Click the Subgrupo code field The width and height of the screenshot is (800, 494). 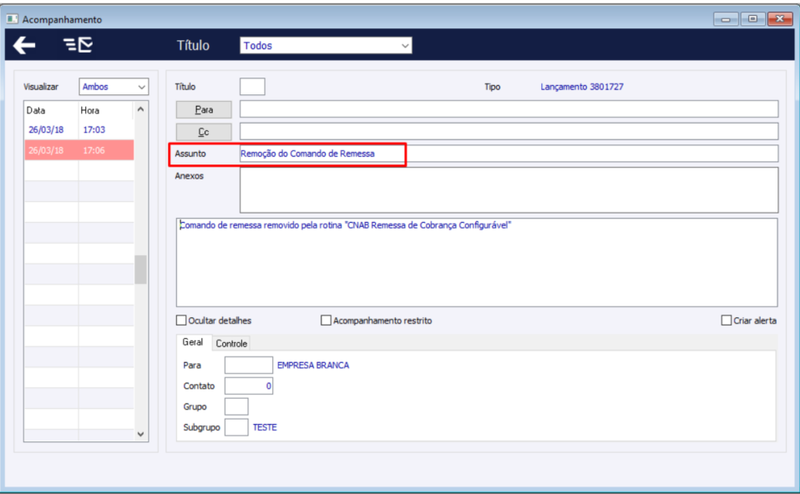click(236, 427)
